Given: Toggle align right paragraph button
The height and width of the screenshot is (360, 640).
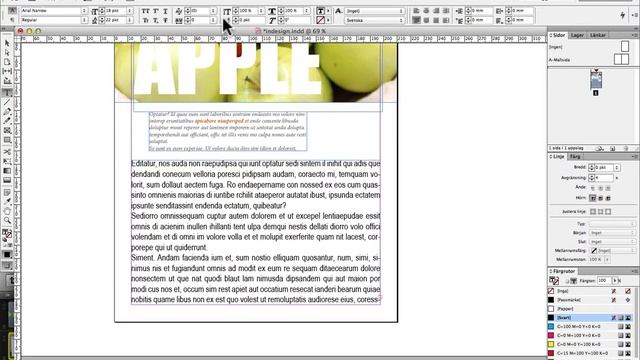Looking at the screenshot, I should click(436, 11).
